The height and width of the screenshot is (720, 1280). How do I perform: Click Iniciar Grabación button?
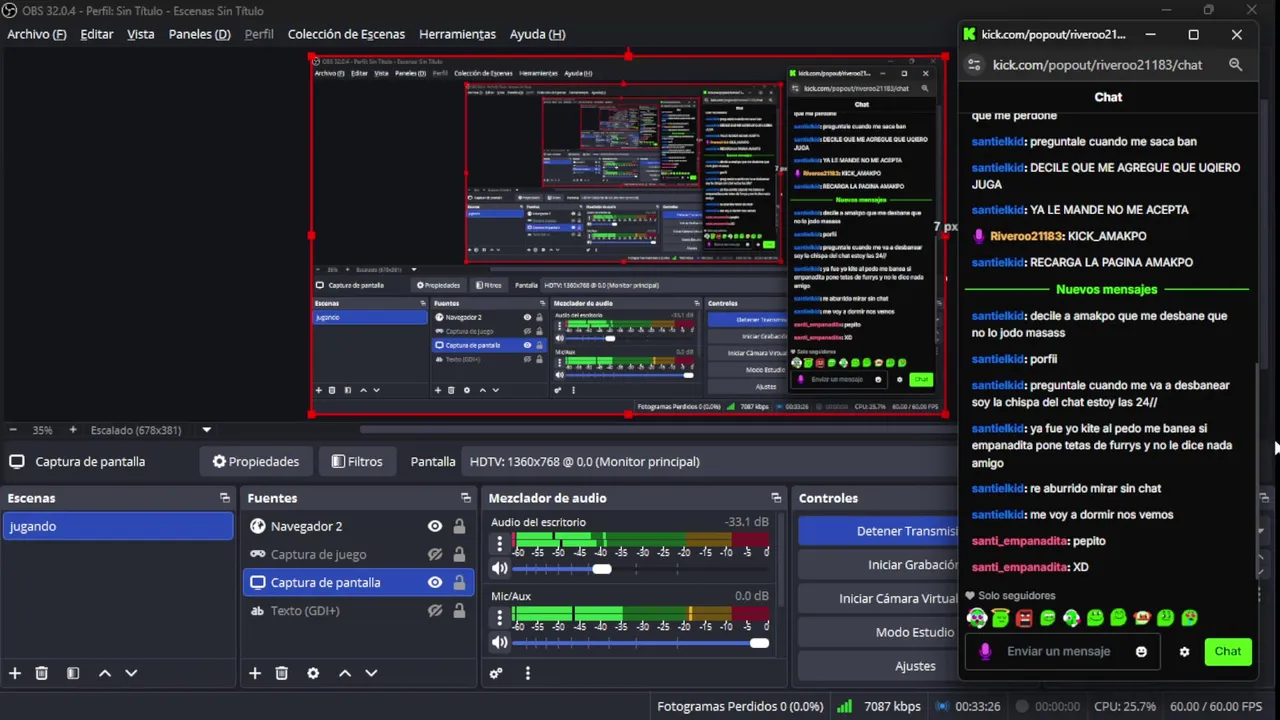[x=878, y=565]
